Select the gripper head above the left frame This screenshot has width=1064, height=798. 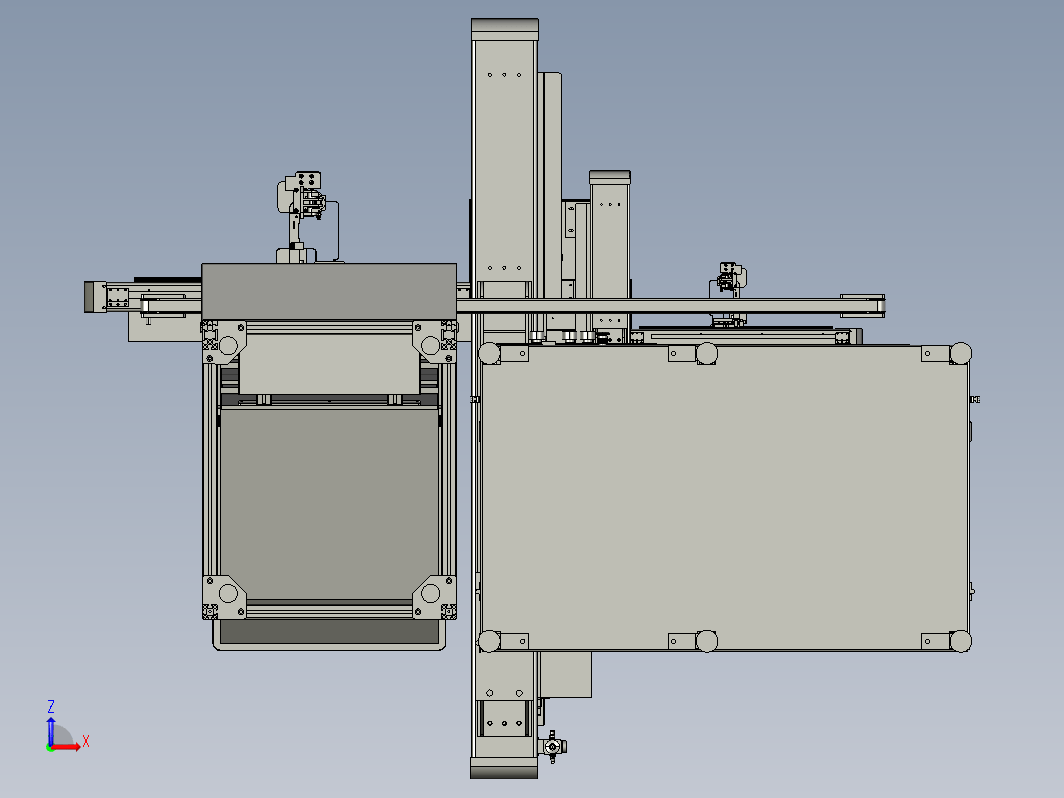coord(304,197)
